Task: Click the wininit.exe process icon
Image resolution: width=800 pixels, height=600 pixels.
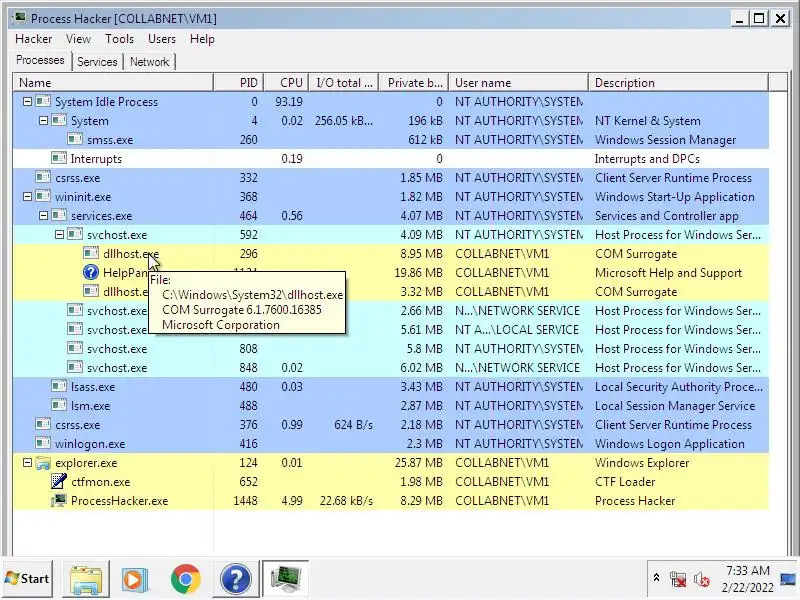Action: [43, 196]
